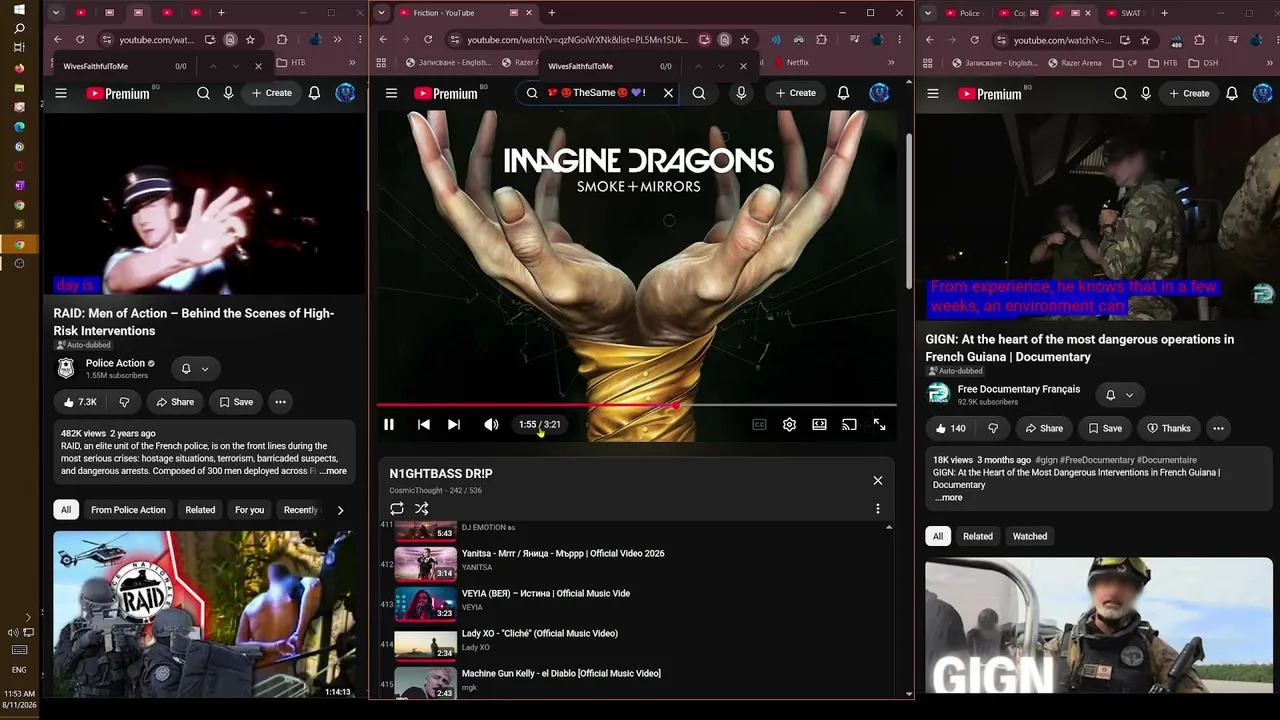Click the search field in the middle YouTube window
This screenshot has height=720, width=1280.
click(598, 93)
